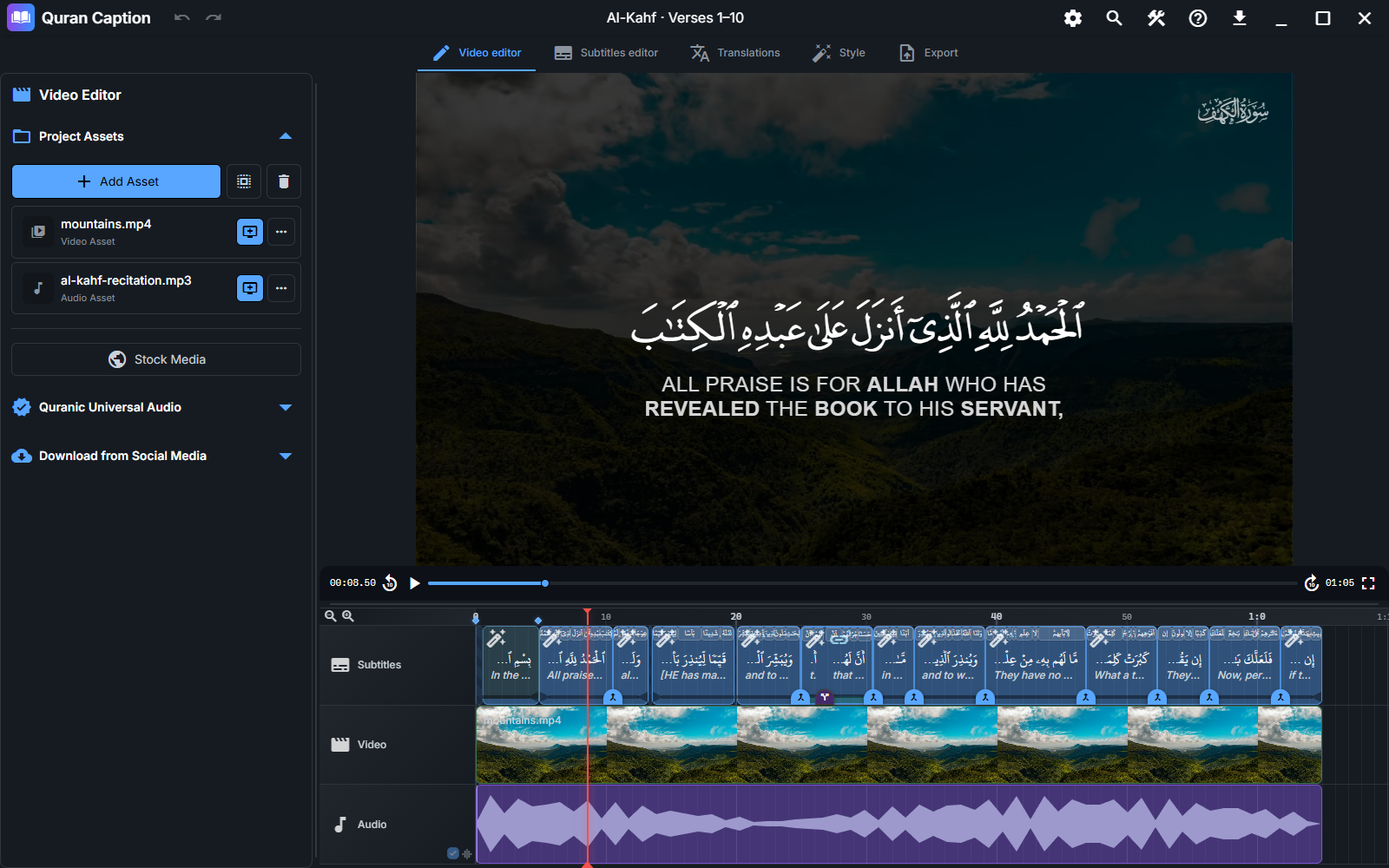Viewport: 1389px width, 868px height.
Task: Open the Export tab
Action: click(928, 53)
